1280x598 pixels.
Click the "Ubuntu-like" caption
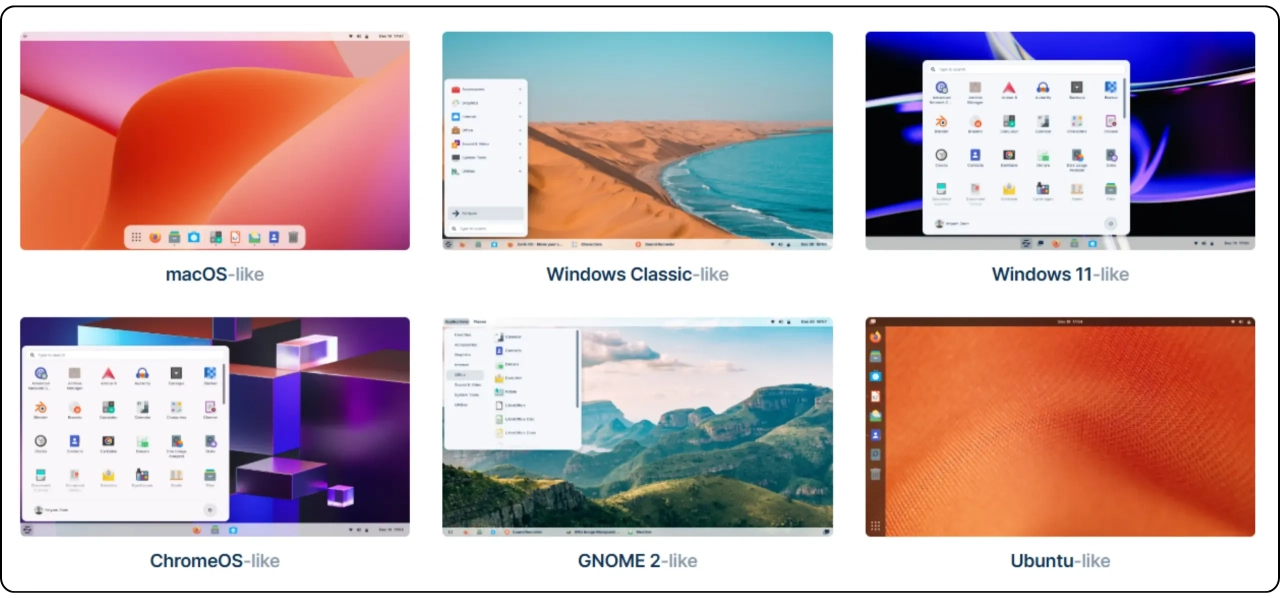(x=1060, y=561)
